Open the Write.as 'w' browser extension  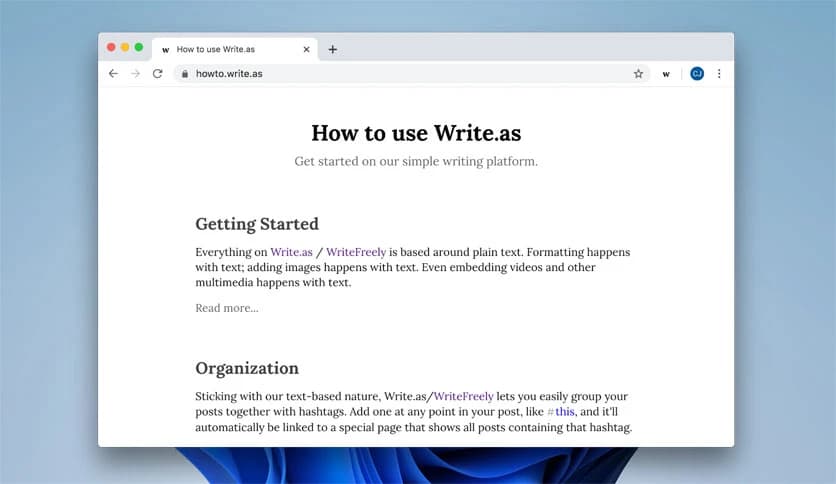point(666,74)
